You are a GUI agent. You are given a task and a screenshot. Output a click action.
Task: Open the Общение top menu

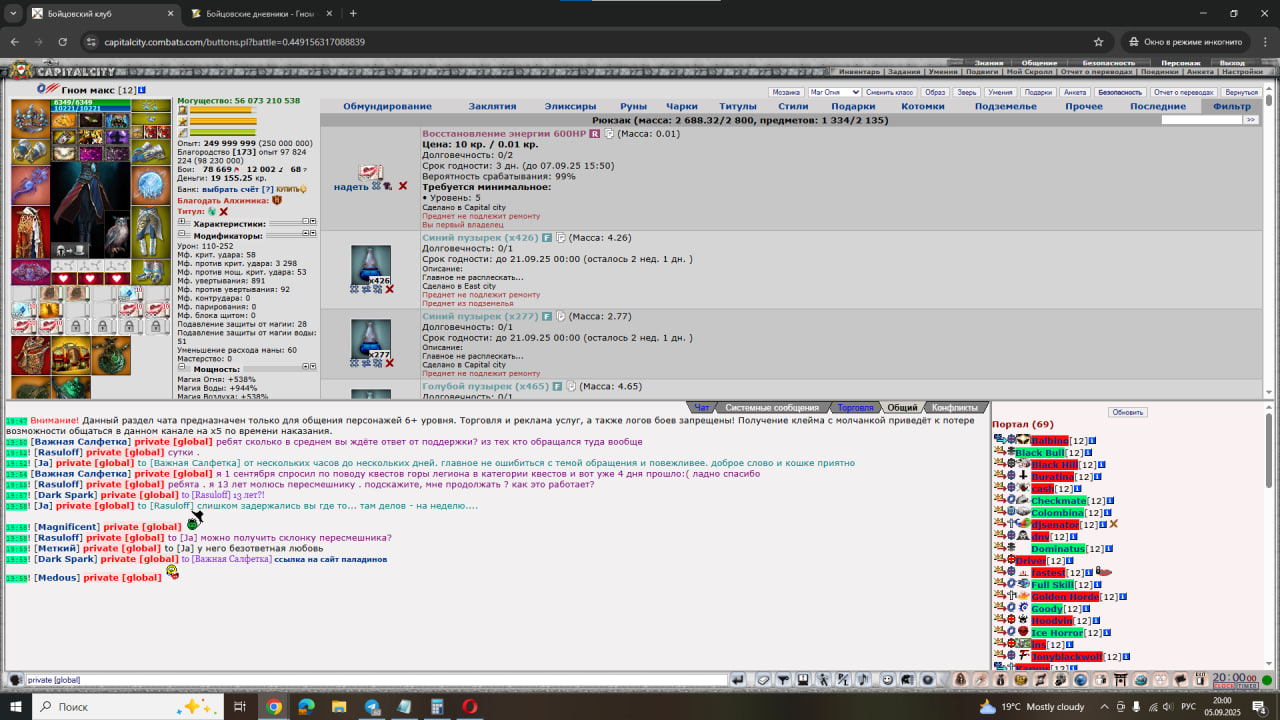(1039, 63)
